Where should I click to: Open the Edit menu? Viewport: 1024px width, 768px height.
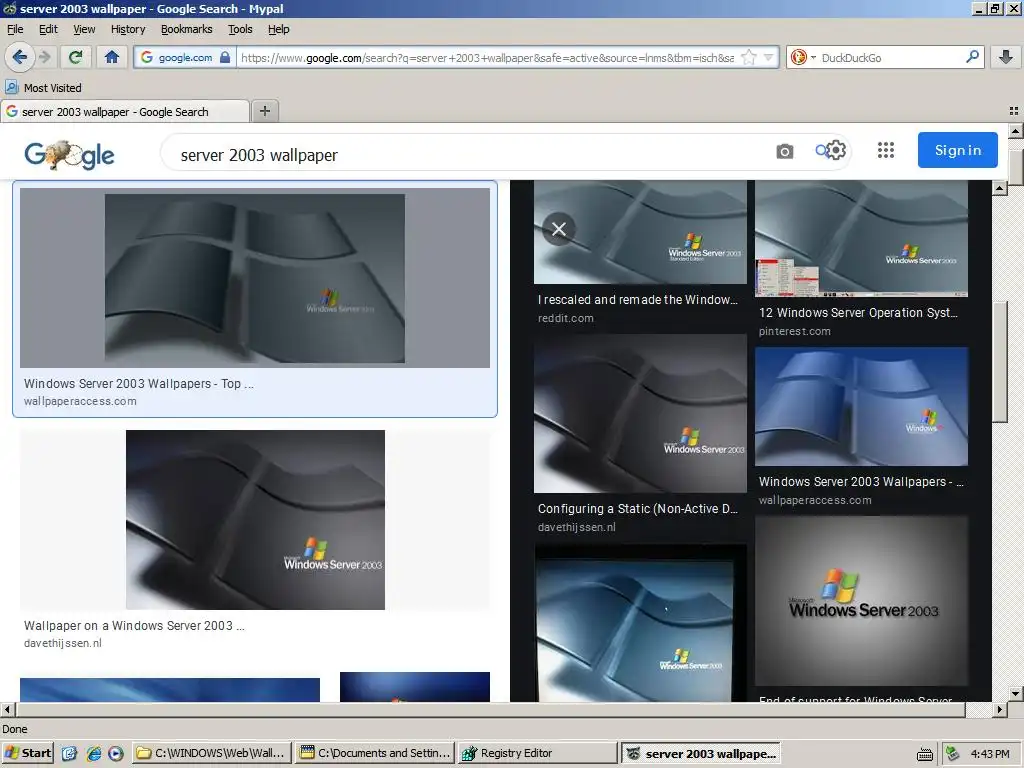click(x=48, y=29)
